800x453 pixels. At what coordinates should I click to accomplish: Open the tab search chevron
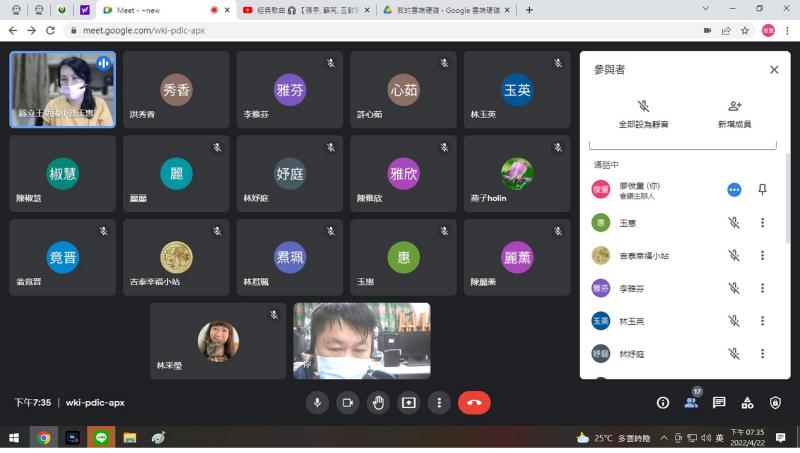(x=706, y=9)
